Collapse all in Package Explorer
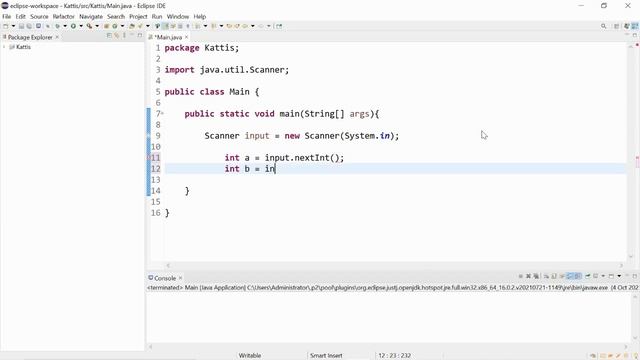 click(109, 36)
